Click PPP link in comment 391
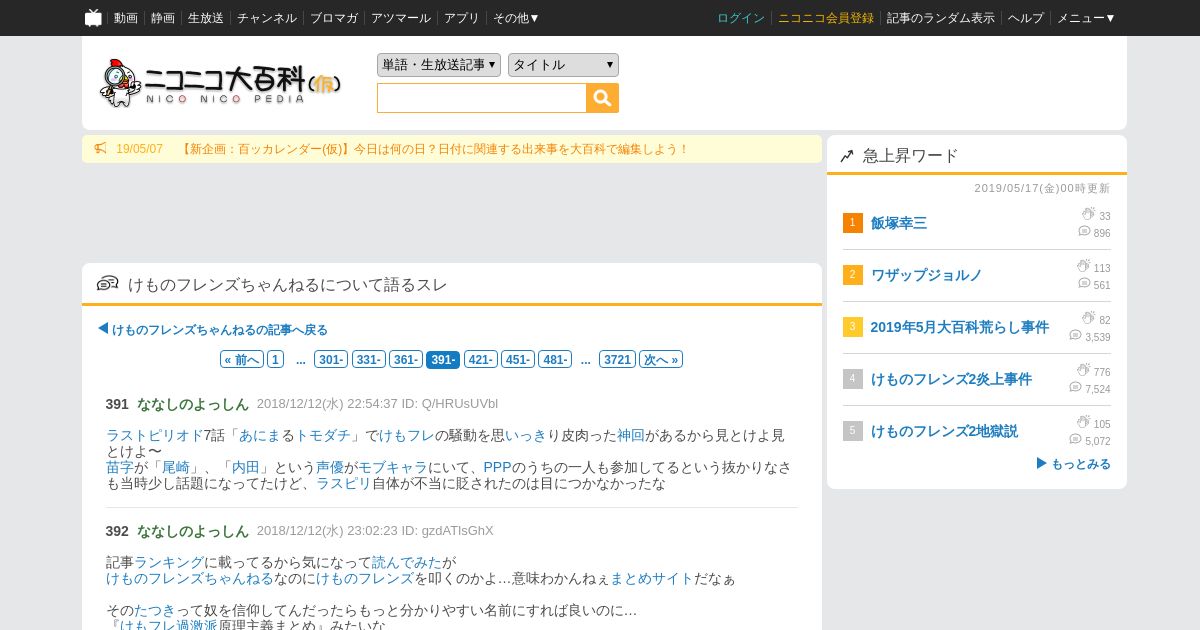The width and height of the screenshot is (1200, 630). click(497, 467)
